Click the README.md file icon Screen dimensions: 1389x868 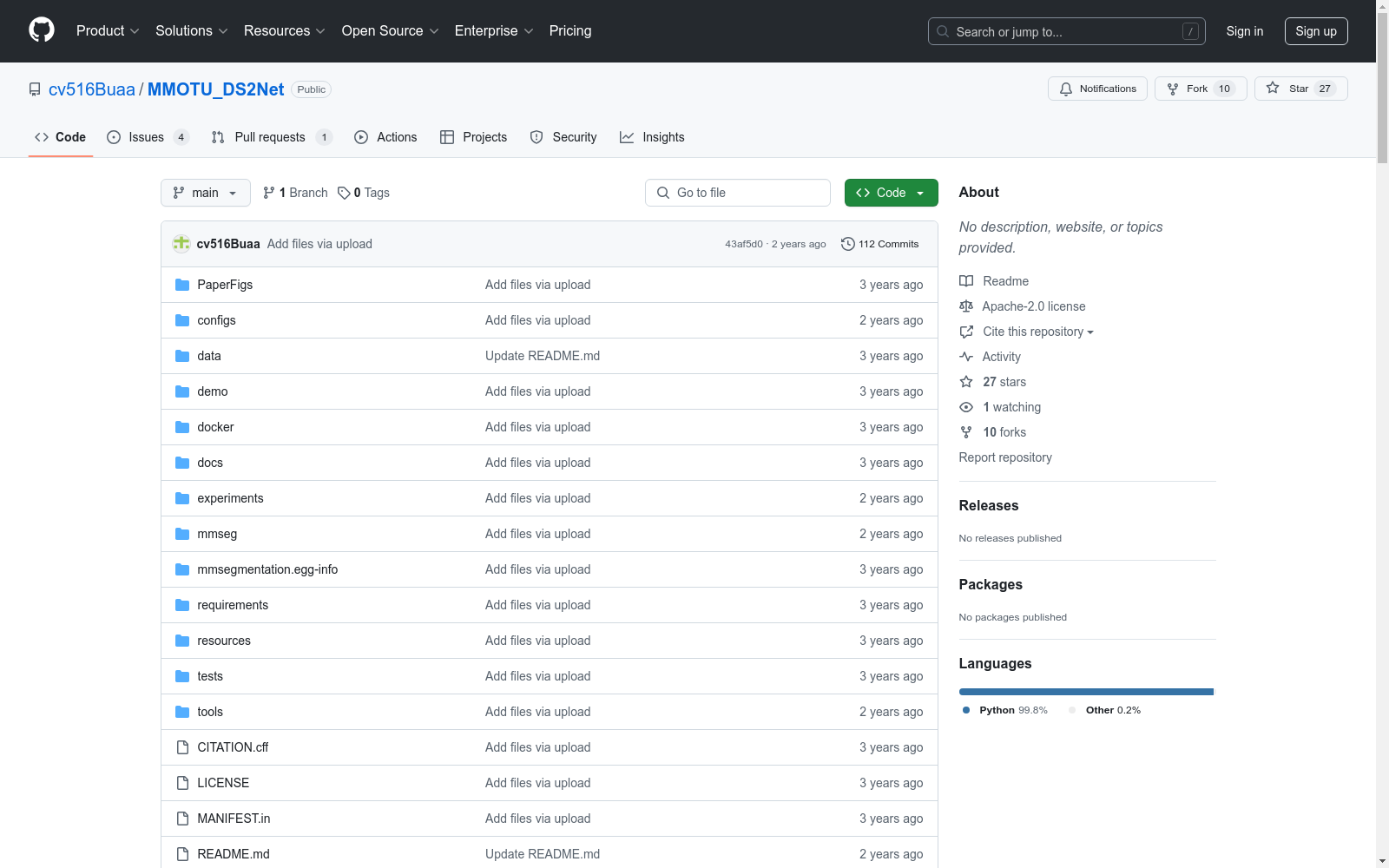[x=182, y=854]
